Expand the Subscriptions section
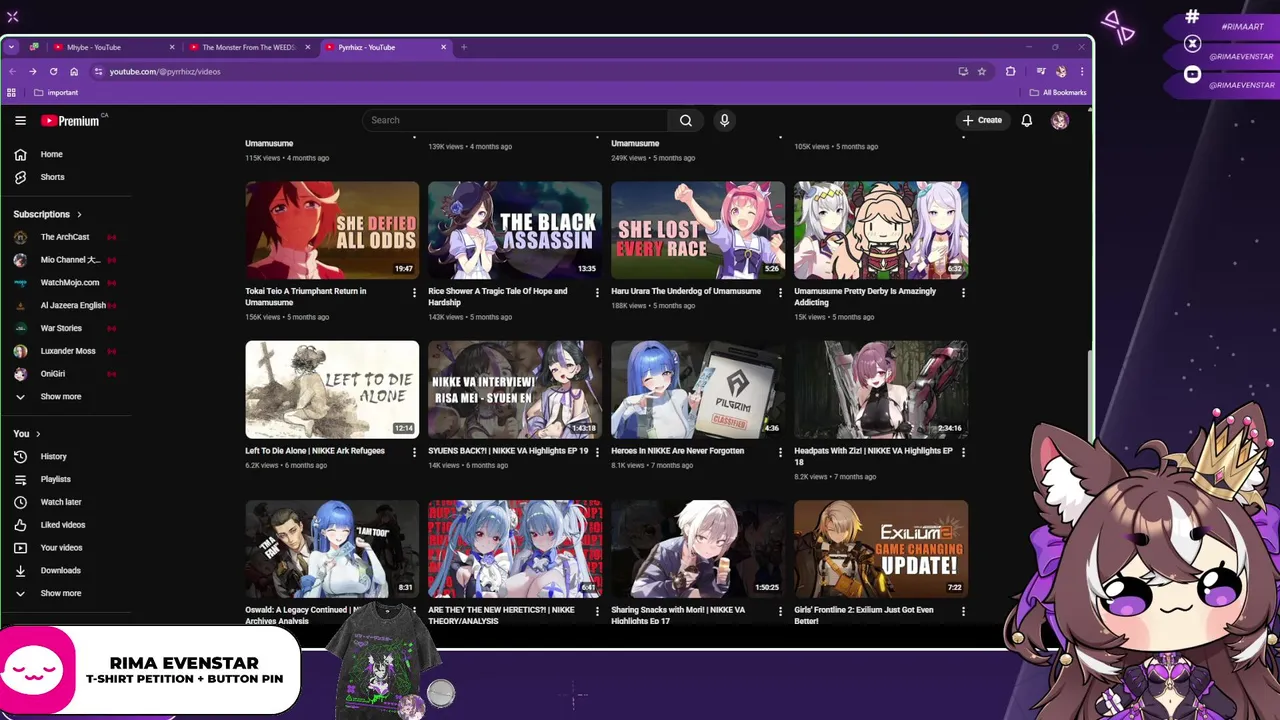The image size is (1280, 720). point(47,214)
